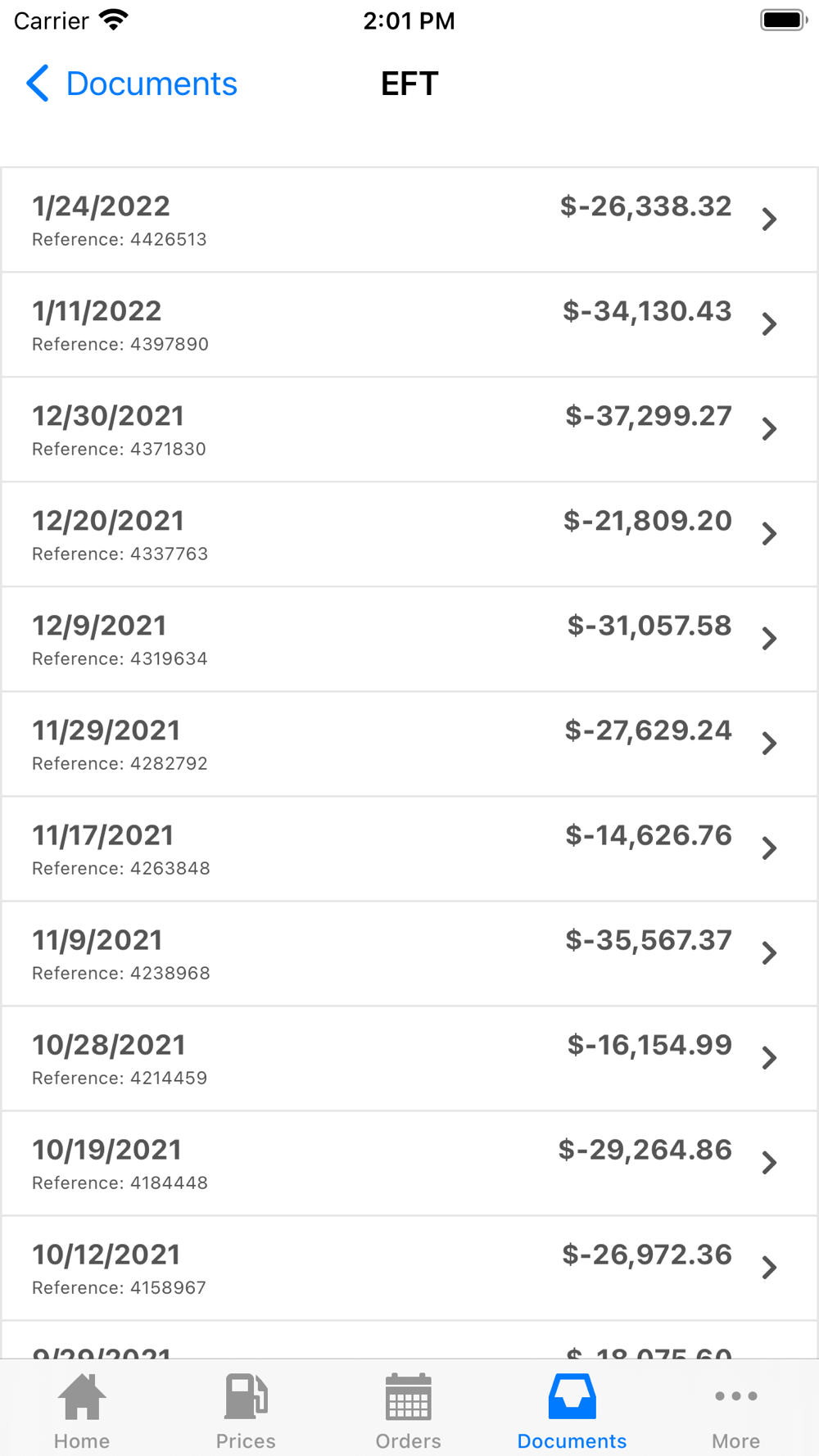Expand the 10/19/2021 entry chevron

point(769,1163)
